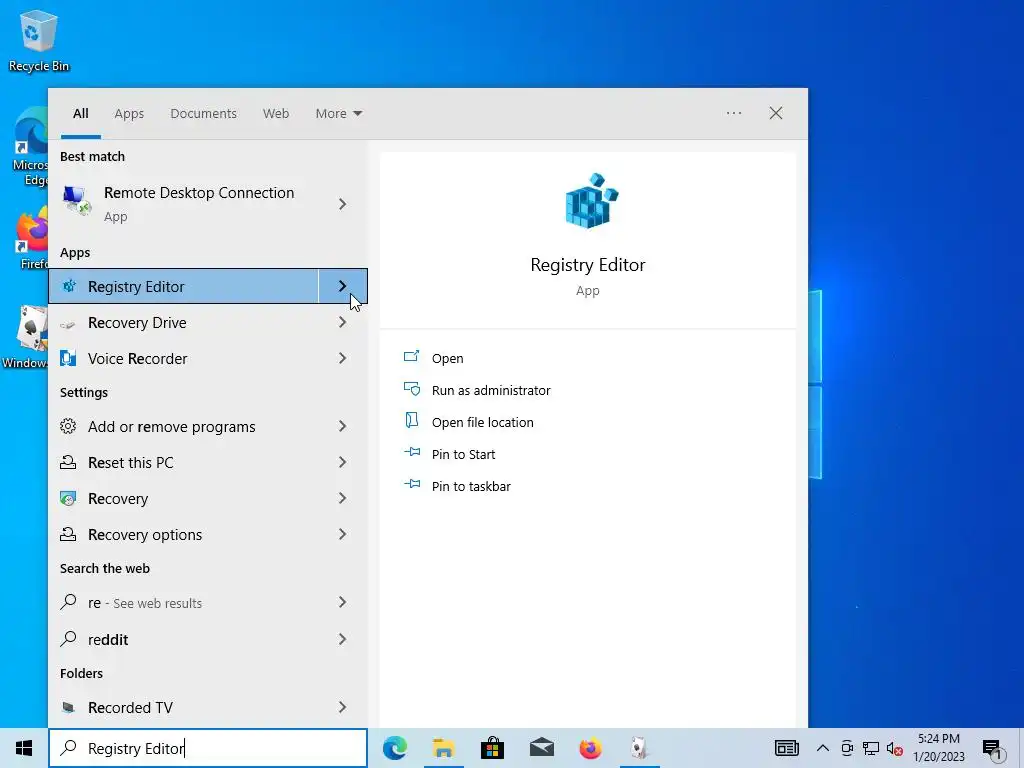Click the Recovery Drive icon in results
The width and height of the screenshot is (1024, 768).
(x=68, y=323)
